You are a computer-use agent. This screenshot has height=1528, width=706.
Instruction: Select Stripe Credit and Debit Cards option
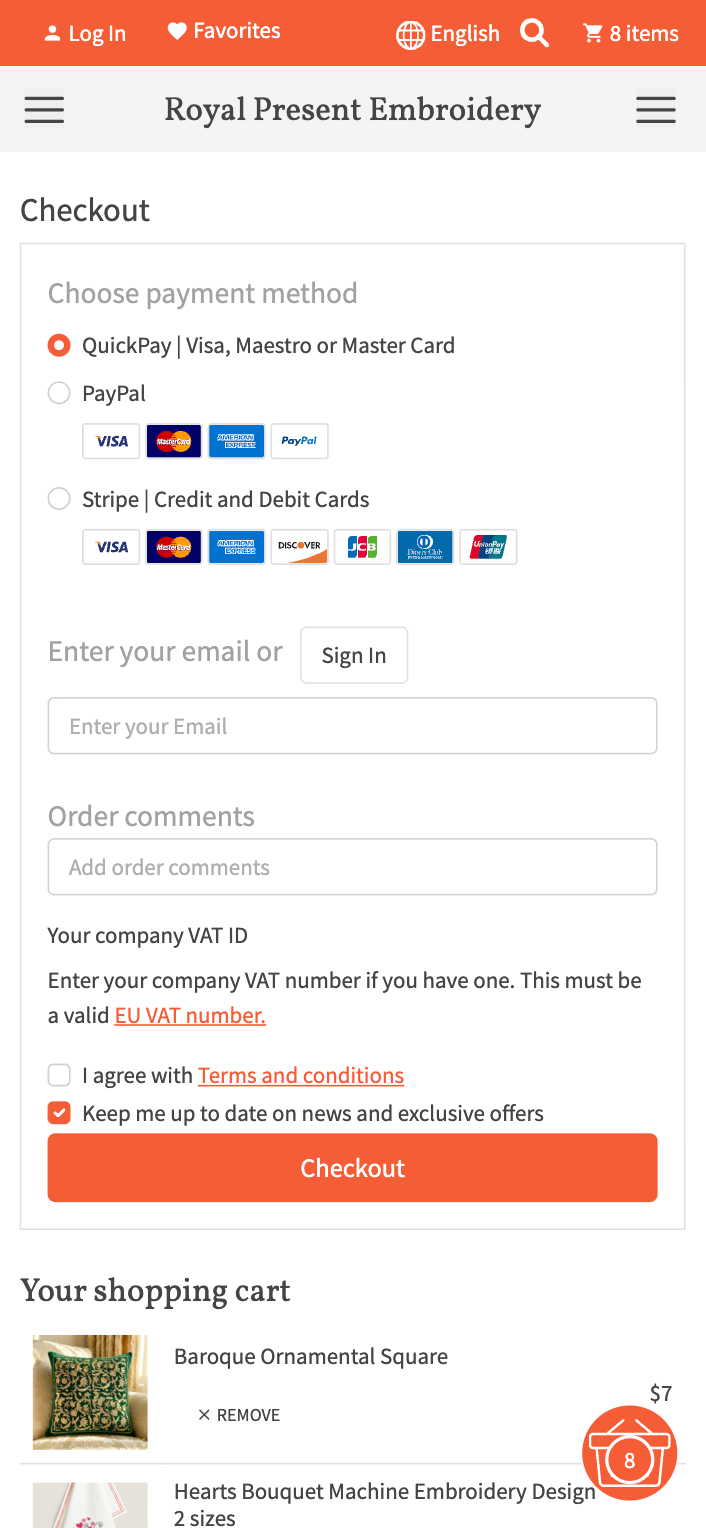click(x=59, y=499)
